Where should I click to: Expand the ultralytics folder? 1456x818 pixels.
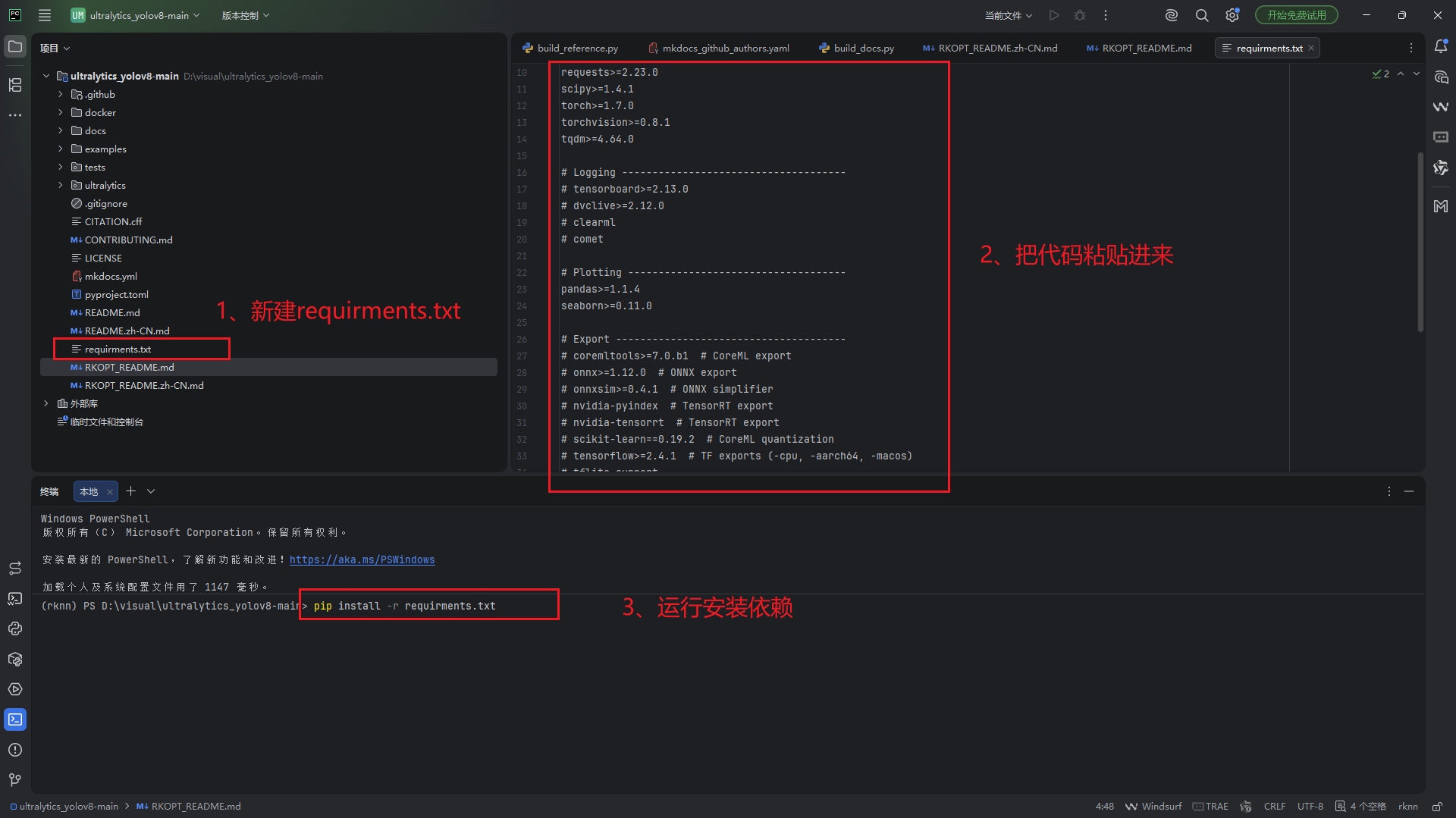pyautogui.click(x=61, y=186)
